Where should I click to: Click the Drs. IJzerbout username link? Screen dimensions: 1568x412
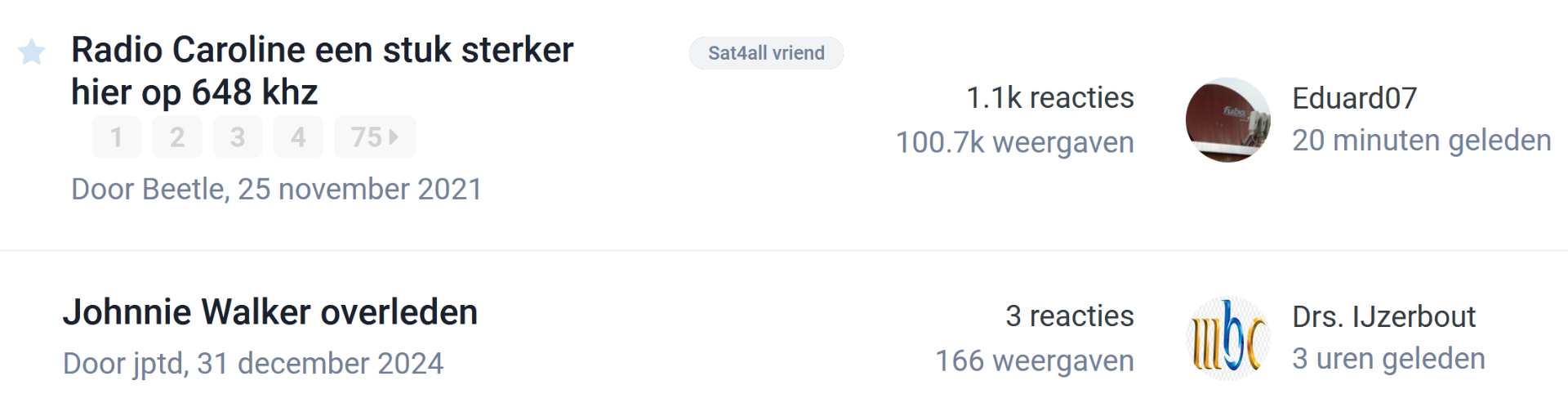coord(1383,317)
